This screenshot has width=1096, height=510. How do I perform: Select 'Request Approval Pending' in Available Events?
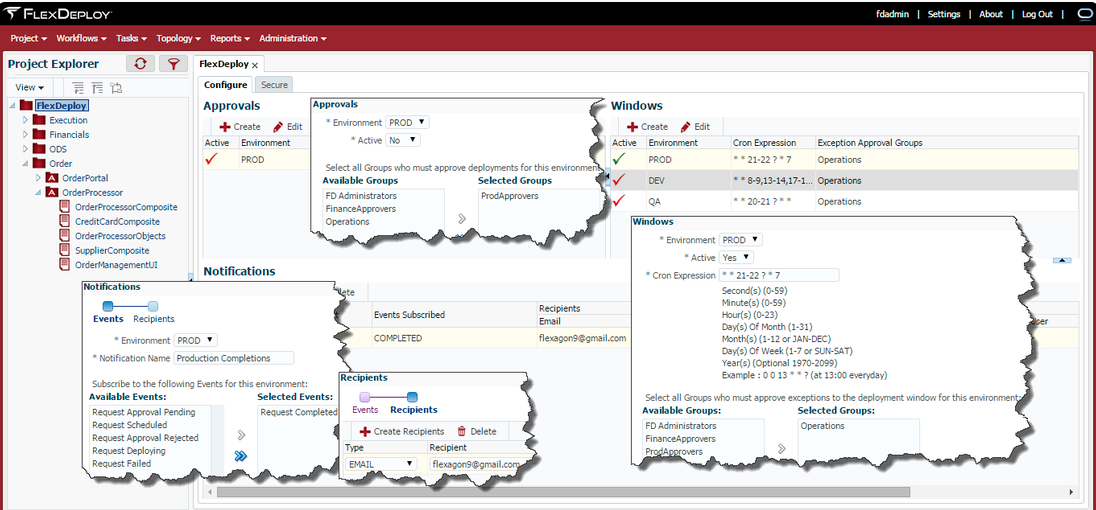pyautogui.click(x=143, y=412)
